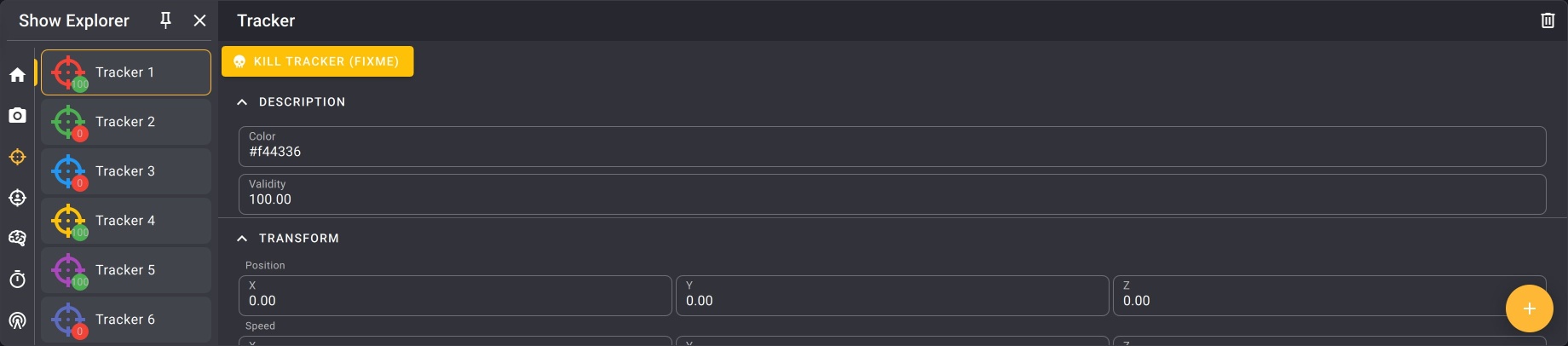Pin the Show Explorer panel
The image size is (1568, 346).
click(166, 20)
